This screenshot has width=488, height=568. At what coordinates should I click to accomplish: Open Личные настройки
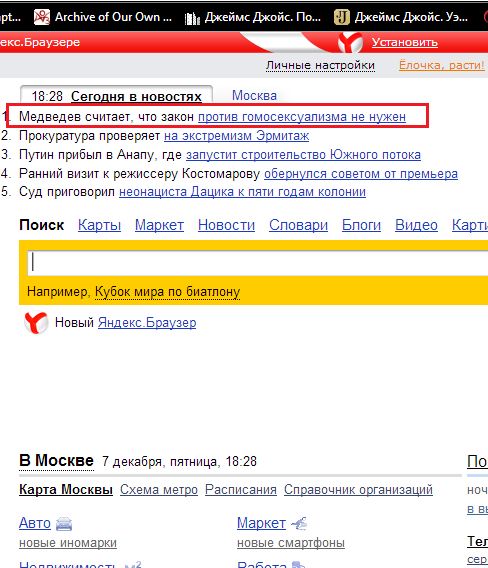pyautogui.click(x=320, y=65)
